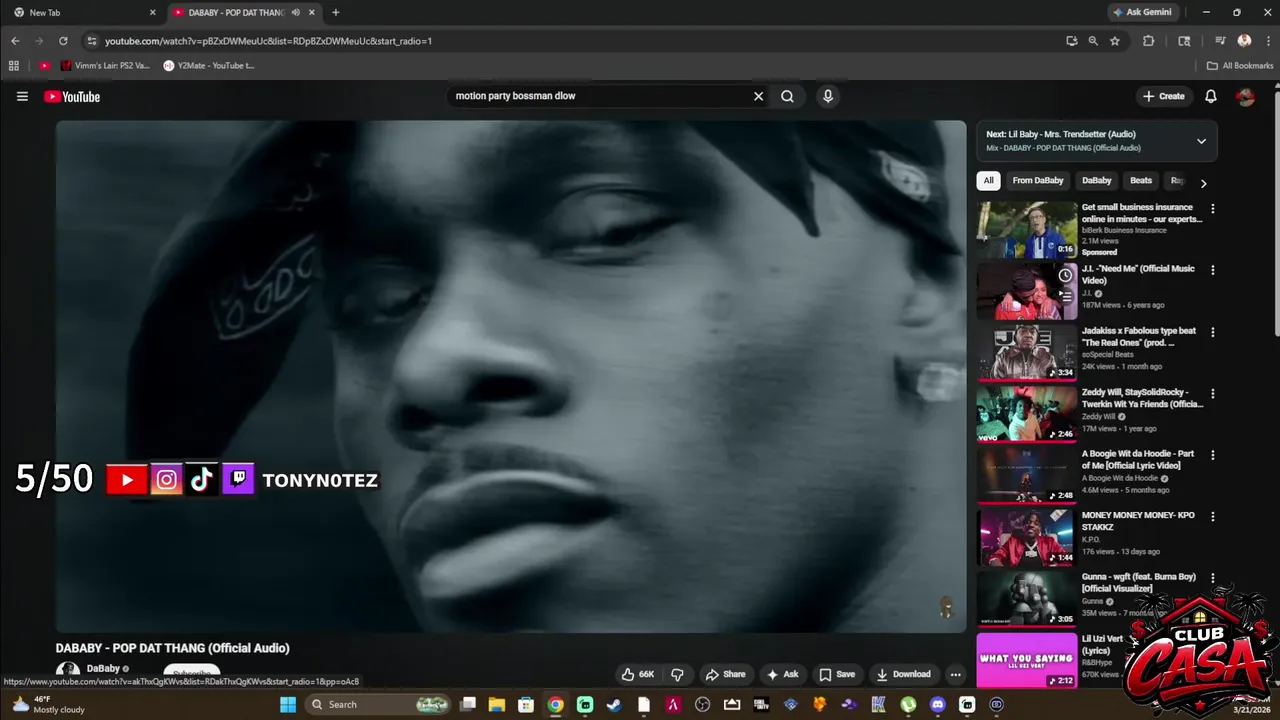
Task: Open Zeddy Will Twerkin video thumbnail
Action: point(1027,414)
